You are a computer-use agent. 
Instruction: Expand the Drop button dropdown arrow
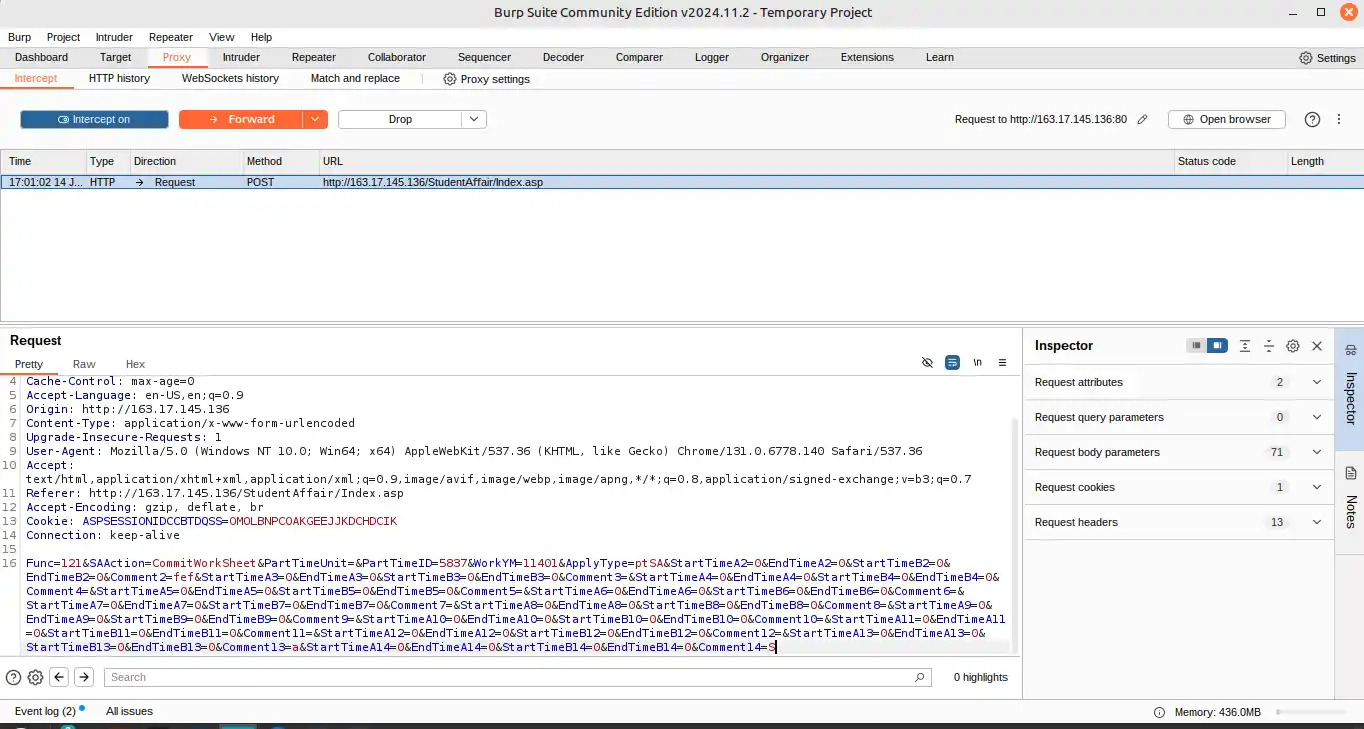click(474, 119)
